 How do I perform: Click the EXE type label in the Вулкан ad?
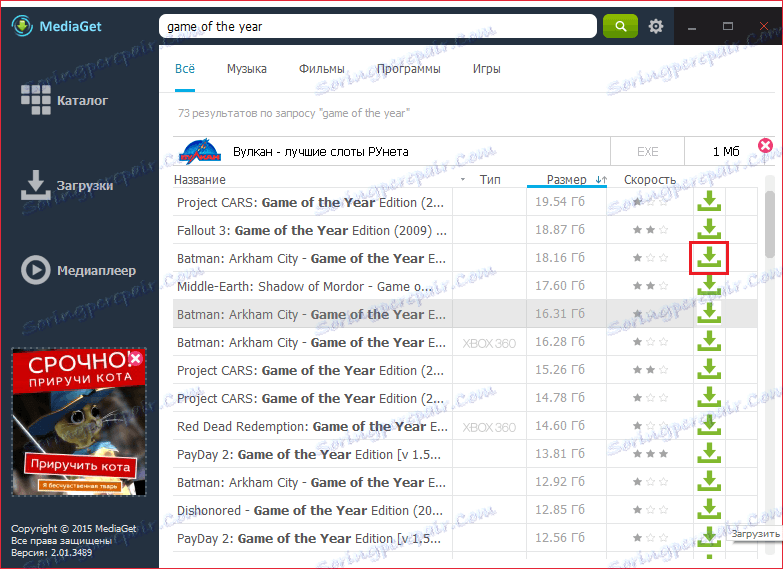click(647, 152)
